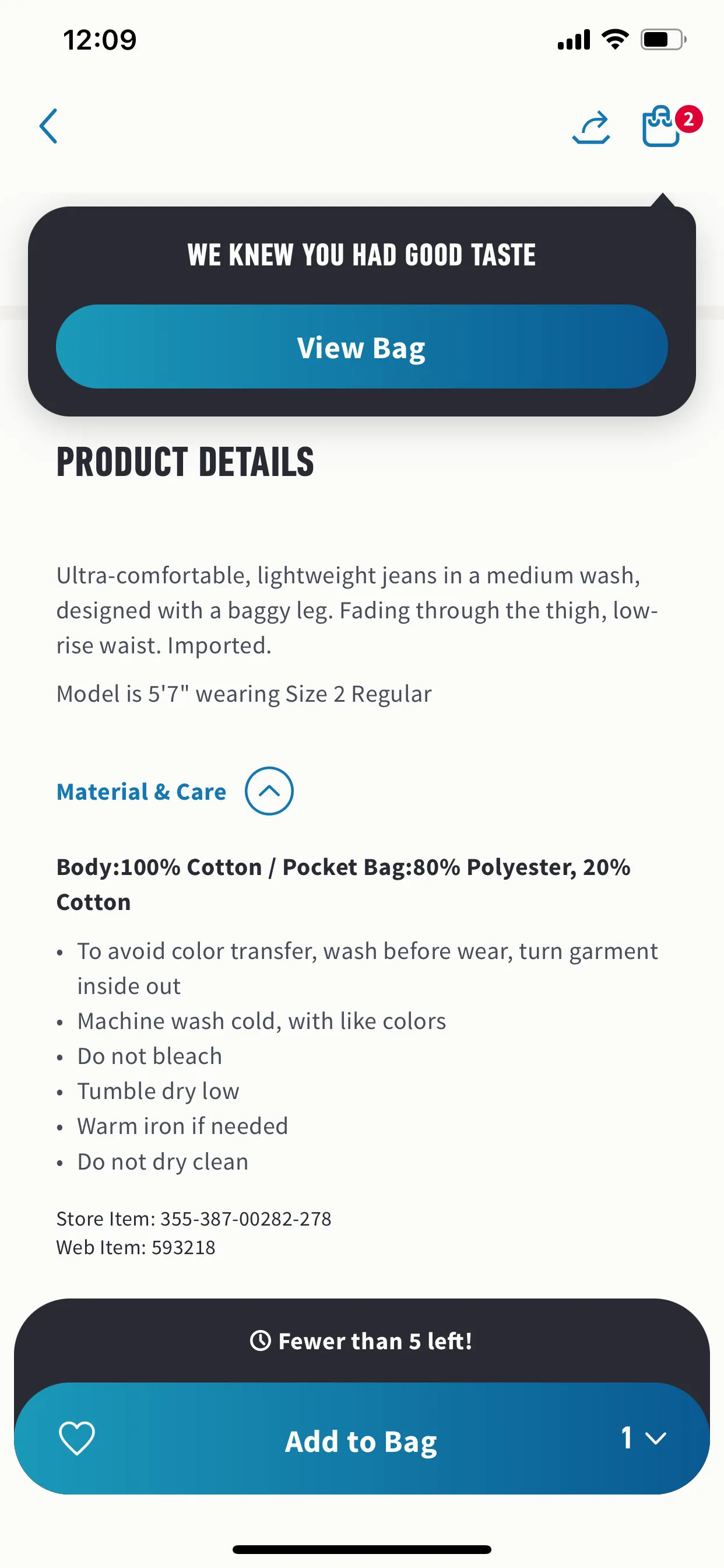Screen dimensions: 724x1568
Task: Tap the back arrow icon
Action: [x=48, y=126]
